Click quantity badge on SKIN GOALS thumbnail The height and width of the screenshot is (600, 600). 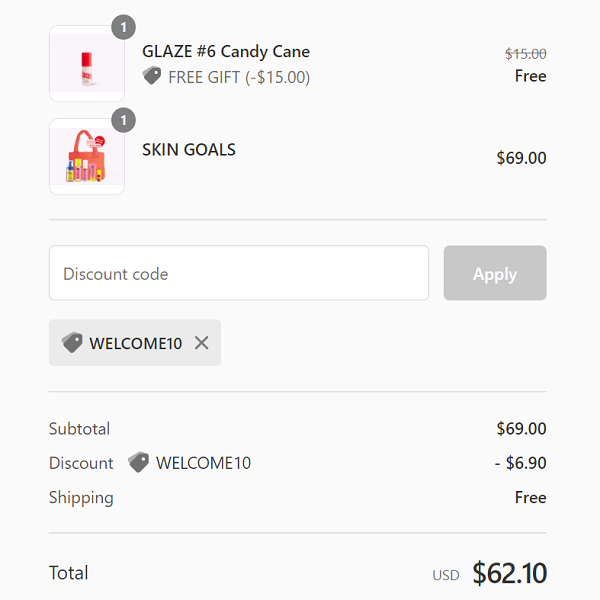point(123,121)
